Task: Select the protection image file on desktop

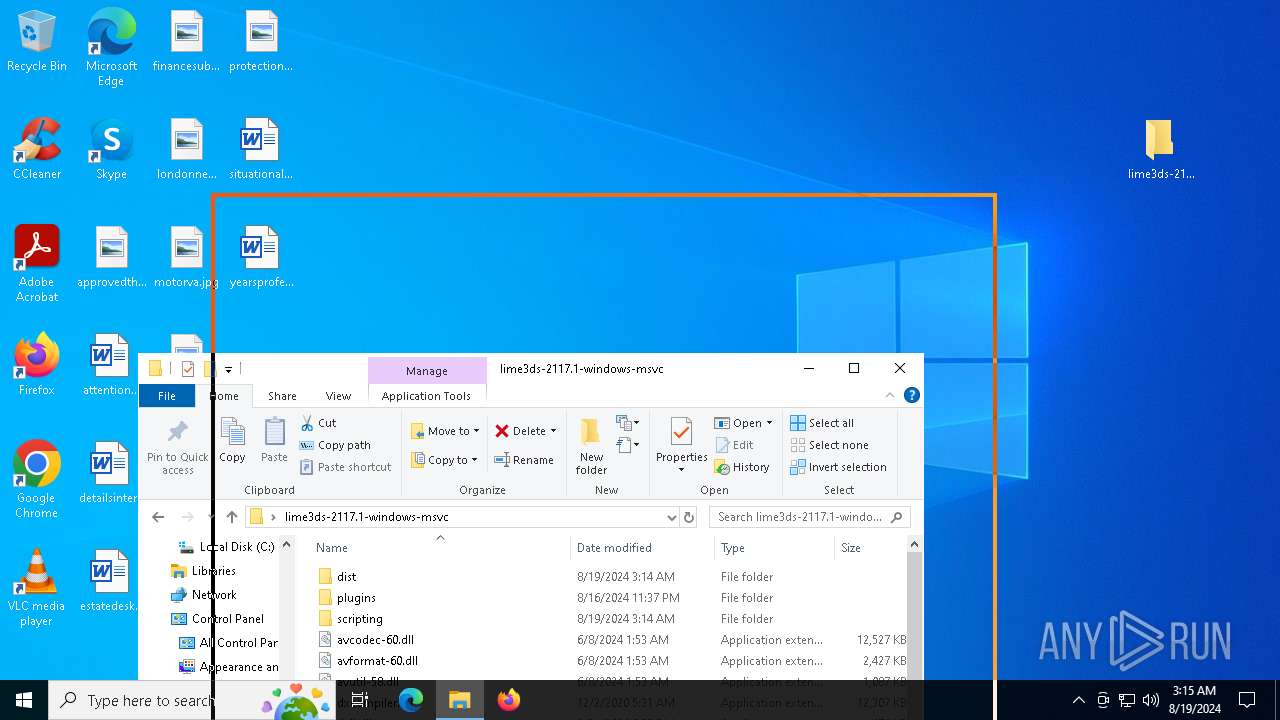Action: click(261, 42)
